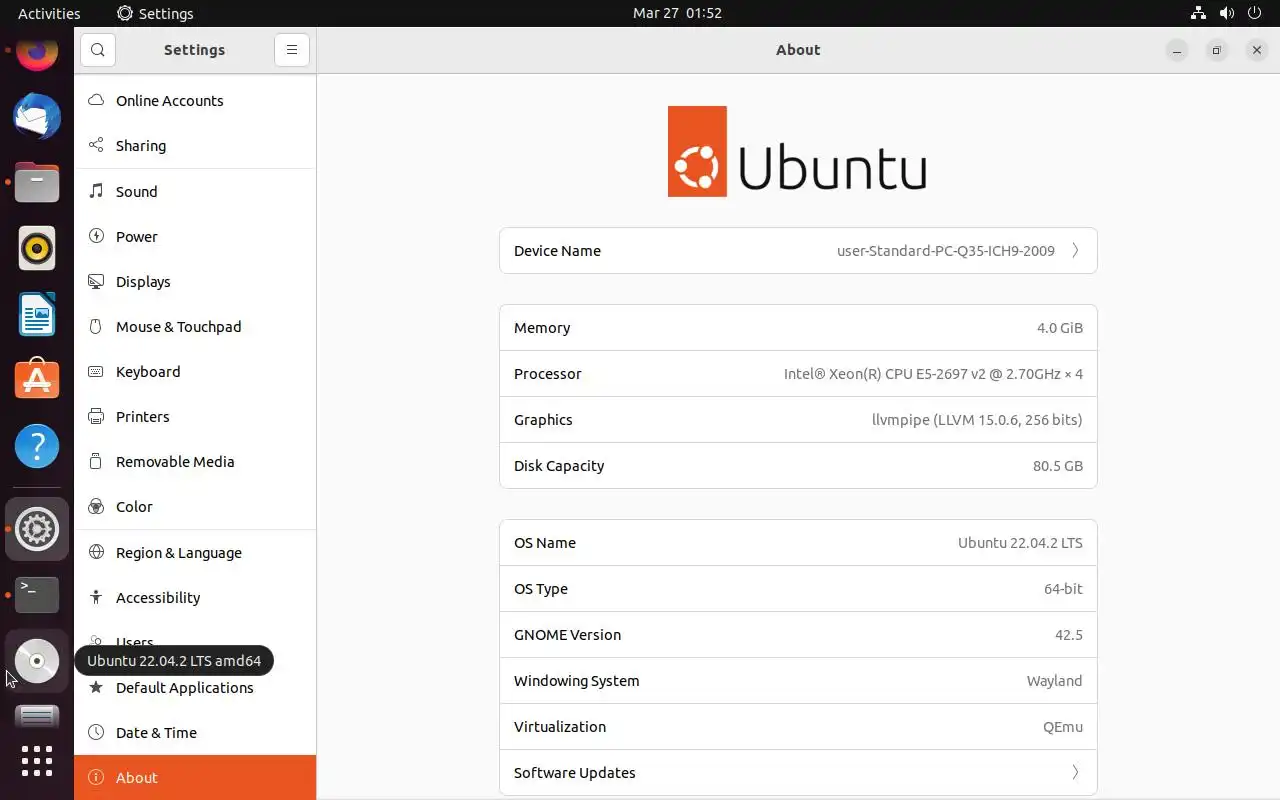The height and width of the screenshot is (800, 1280).
Task: Open Files manager from the dock
Action: click(x=37, y=182)
